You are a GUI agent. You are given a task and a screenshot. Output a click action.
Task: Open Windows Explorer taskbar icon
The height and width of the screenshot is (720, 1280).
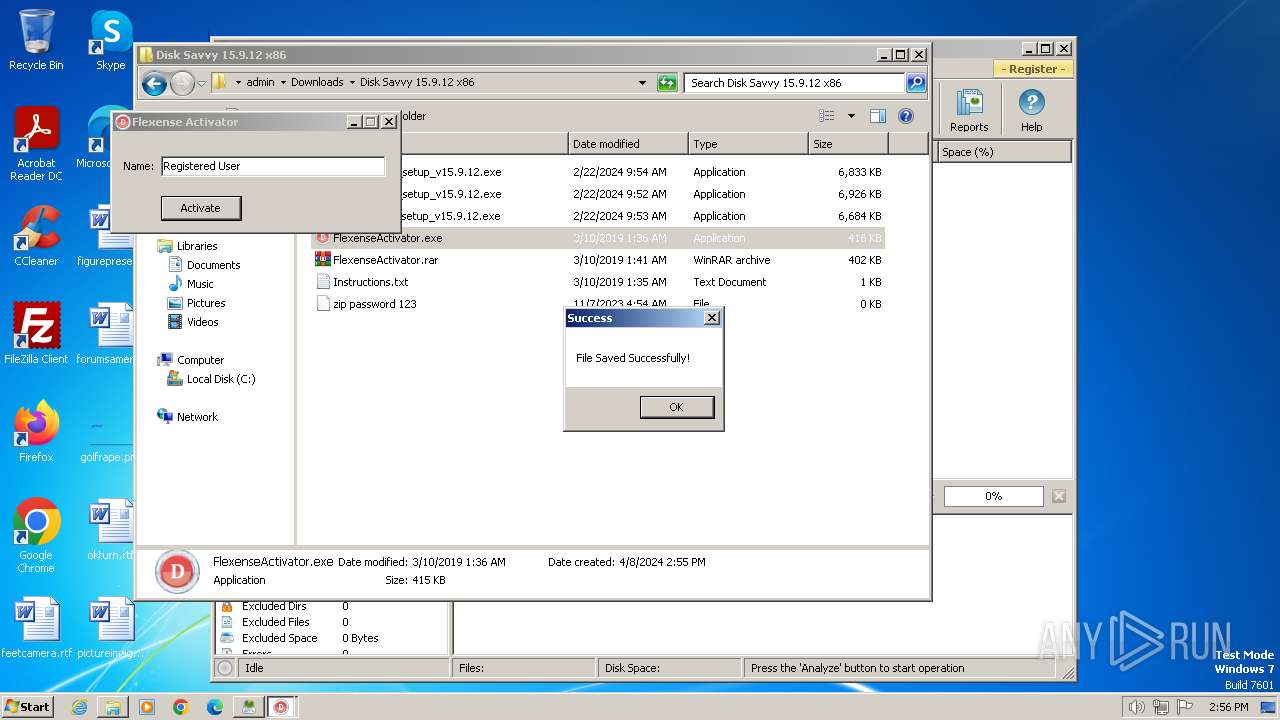pyautogui.click(x=113, y=707)
